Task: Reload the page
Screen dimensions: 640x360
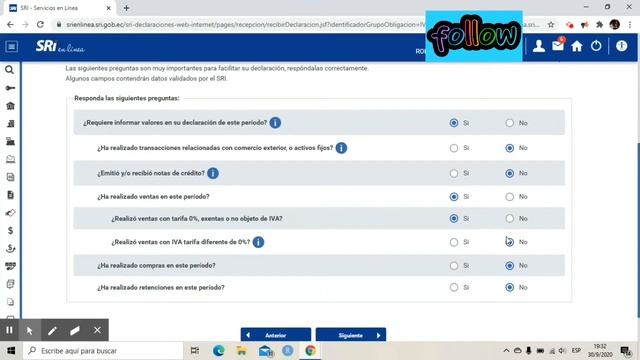Action: 40,24
